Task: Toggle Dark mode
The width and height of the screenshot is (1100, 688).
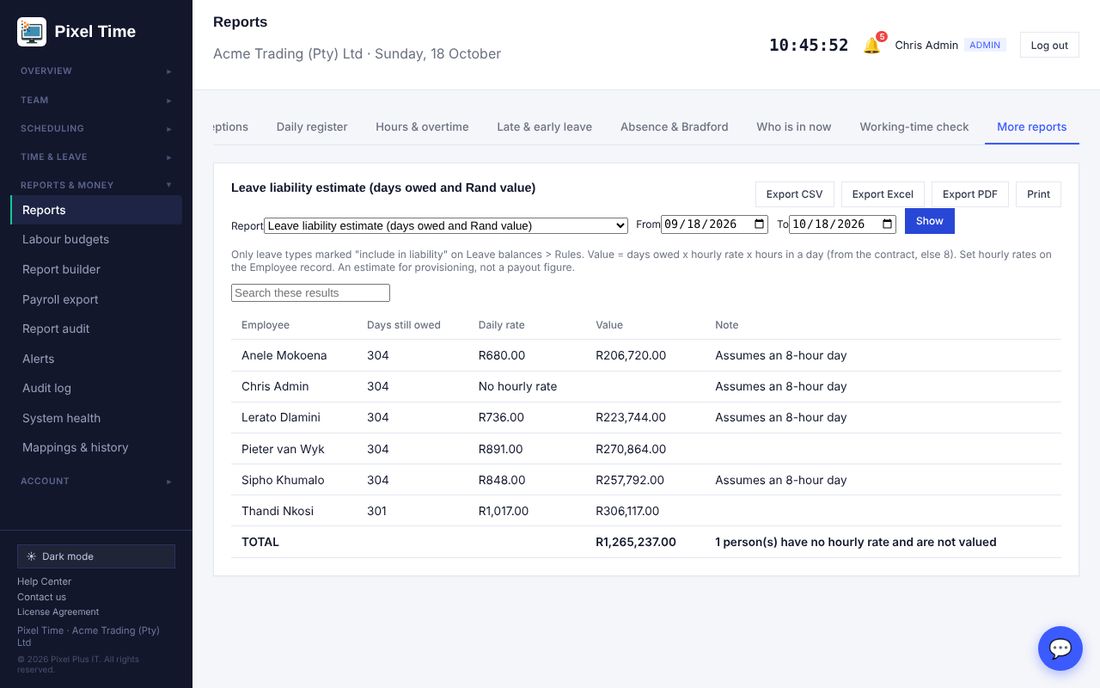Action: point(96,556)
